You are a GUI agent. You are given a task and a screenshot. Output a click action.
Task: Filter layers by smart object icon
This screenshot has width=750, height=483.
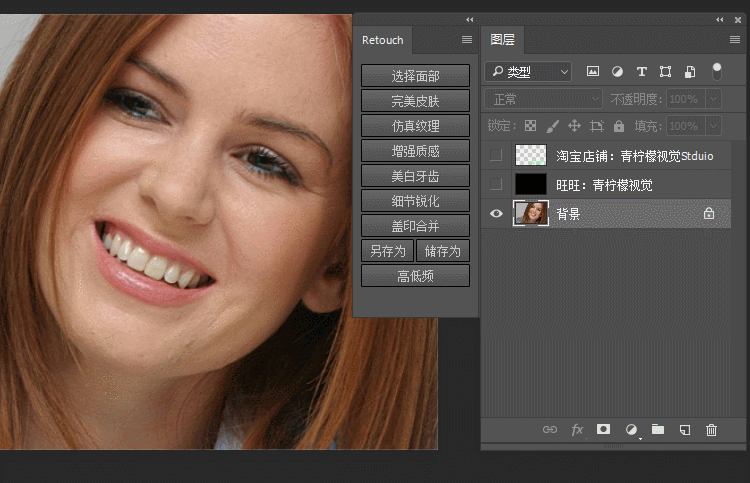point(690,72)
